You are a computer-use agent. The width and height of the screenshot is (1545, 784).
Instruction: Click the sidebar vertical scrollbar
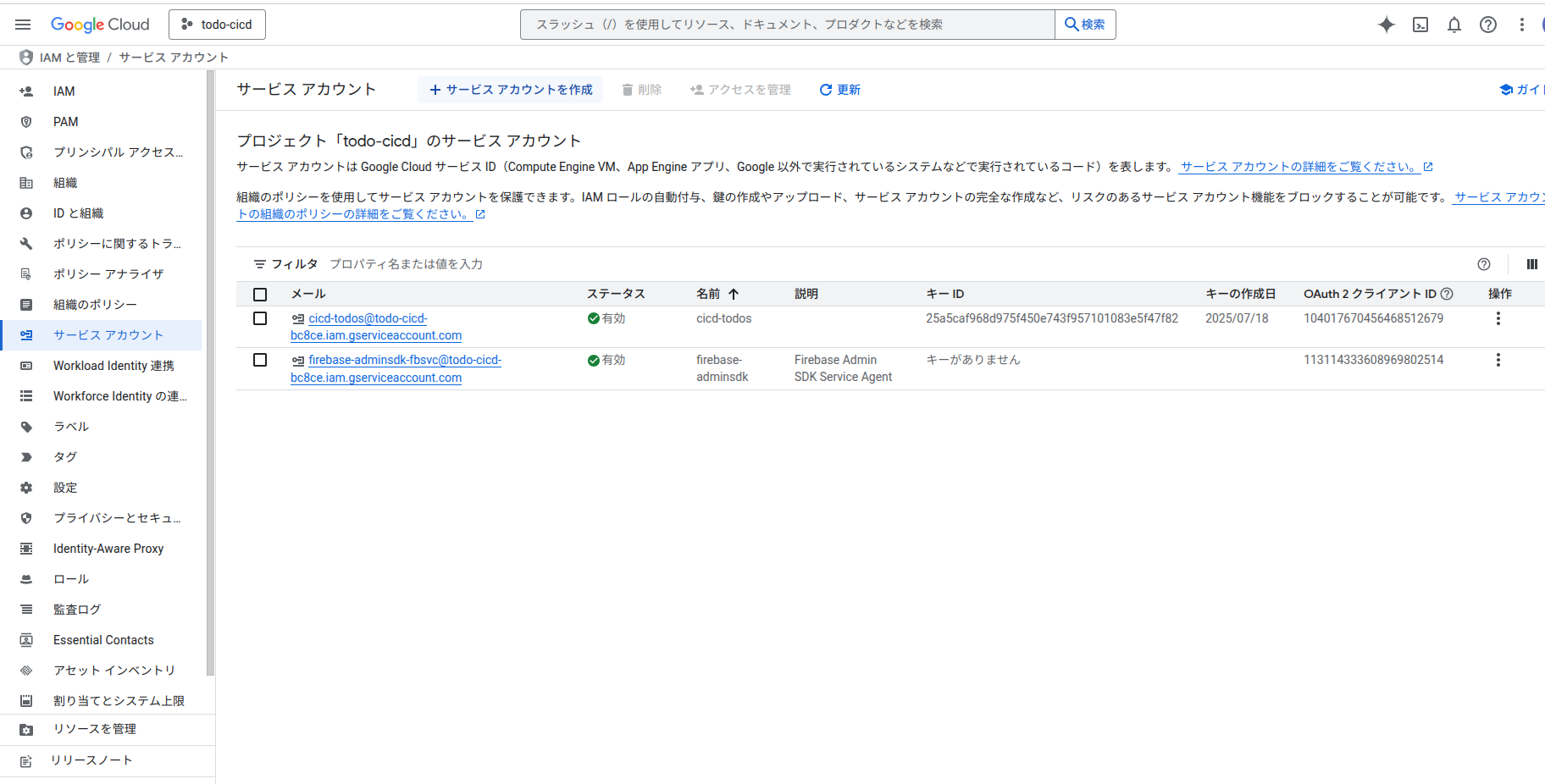point(210,373)
